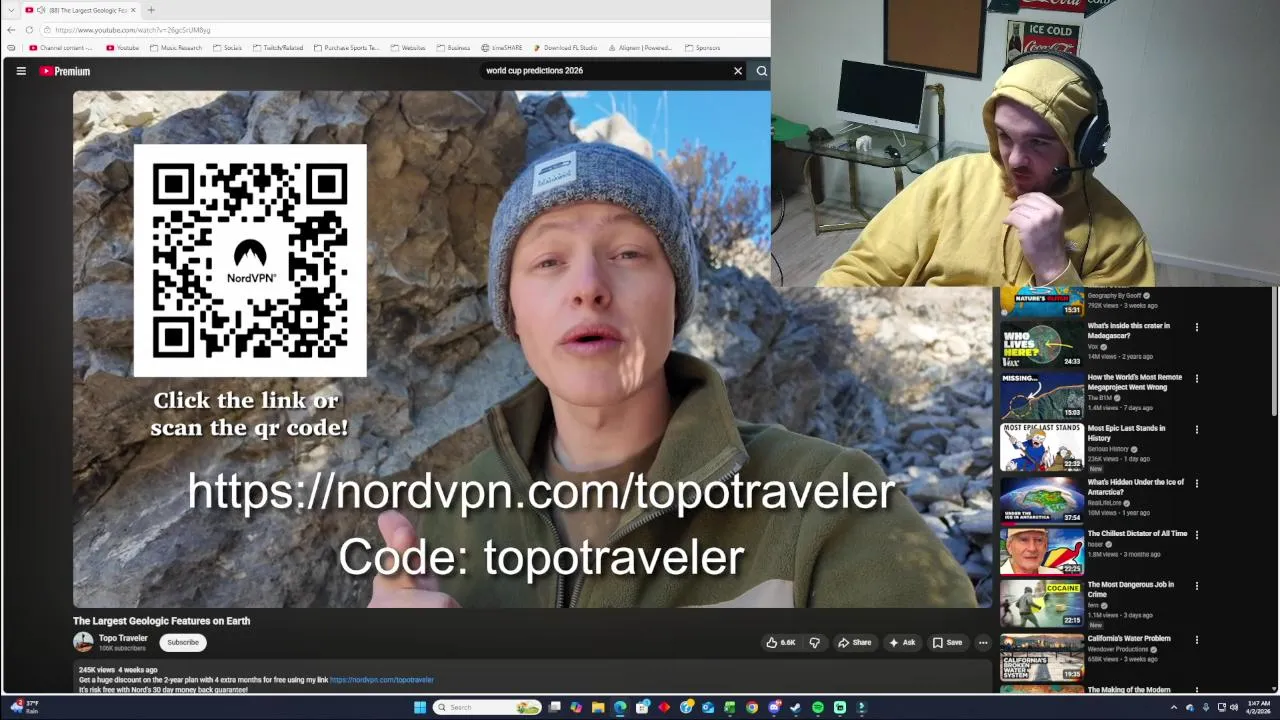Viewport: 1280px width, 720px height.
Task: Subscribe to Topo Traveler channel
Action: coord(183,642)
